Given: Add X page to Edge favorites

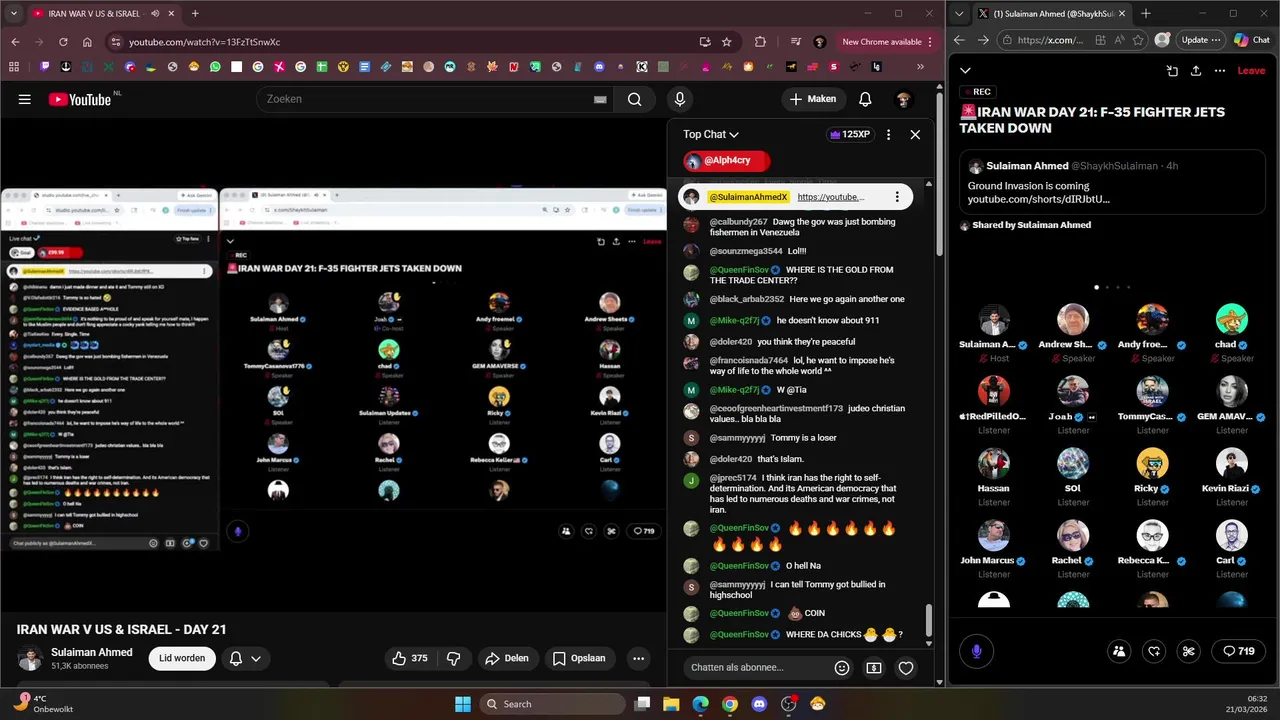Looking at the screenshot, I should (1140, 40).
